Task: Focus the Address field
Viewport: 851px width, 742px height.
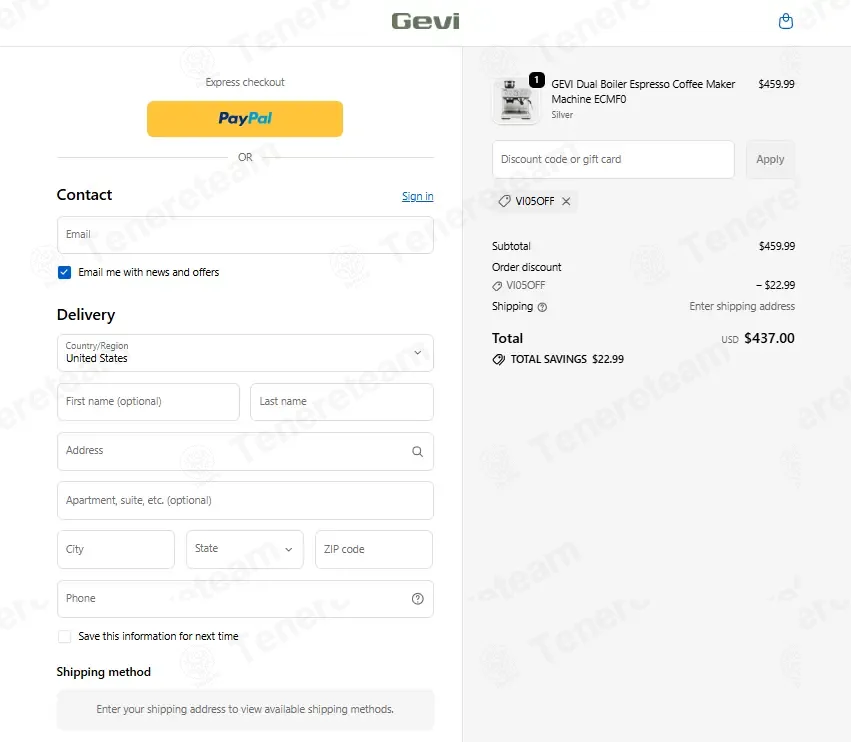Action: point(245,451)
